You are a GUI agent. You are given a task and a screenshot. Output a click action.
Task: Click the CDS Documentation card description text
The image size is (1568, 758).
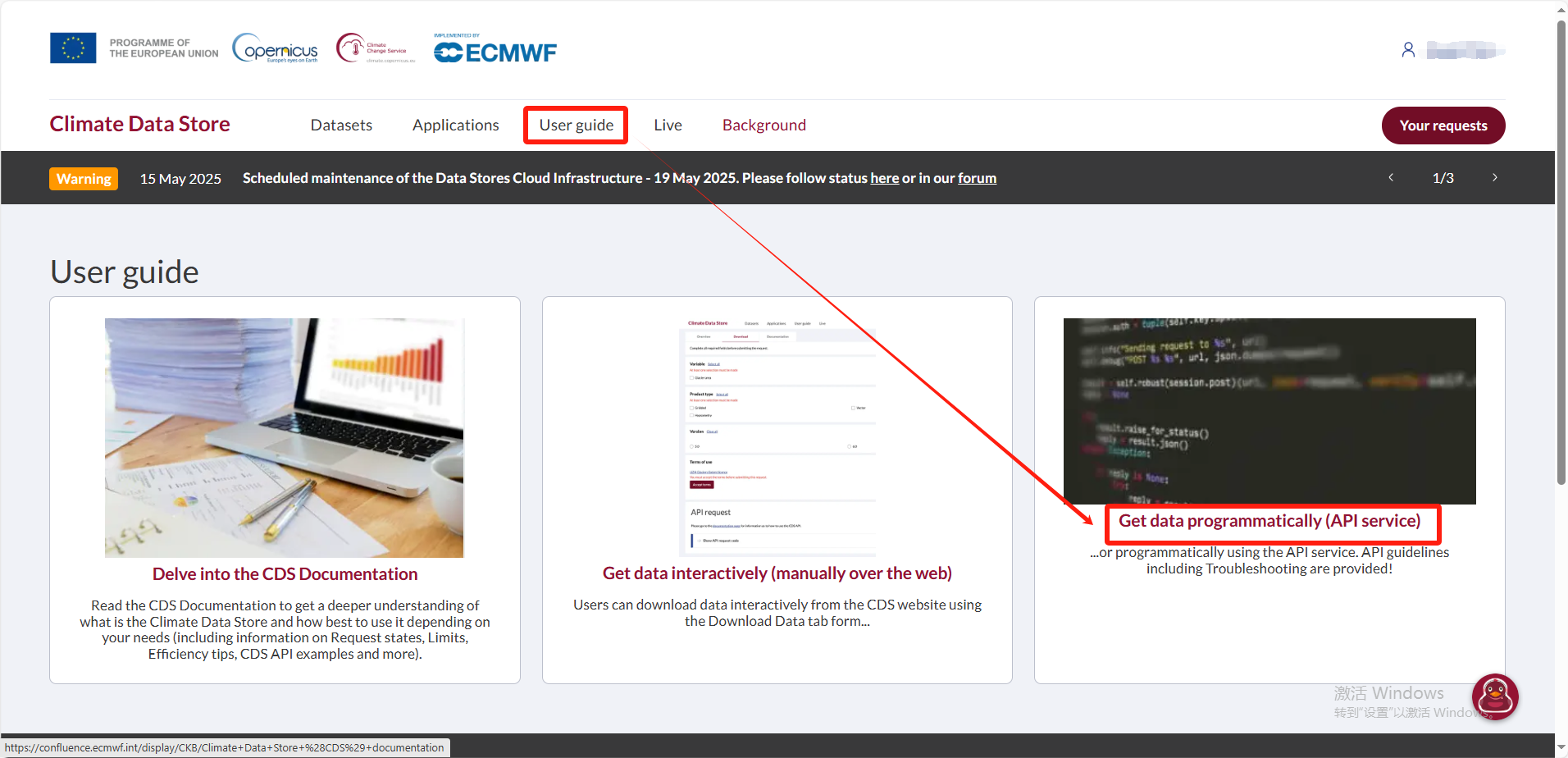(285, 629)
